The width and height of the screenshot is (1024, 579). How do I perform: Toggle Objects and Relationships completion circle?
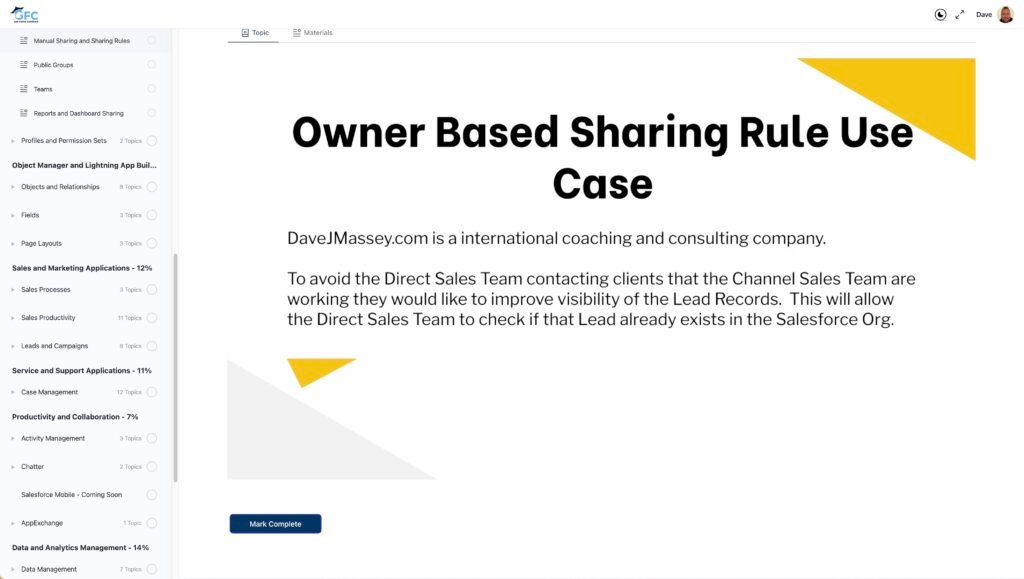pyautogui.click(x=152, y=187)
